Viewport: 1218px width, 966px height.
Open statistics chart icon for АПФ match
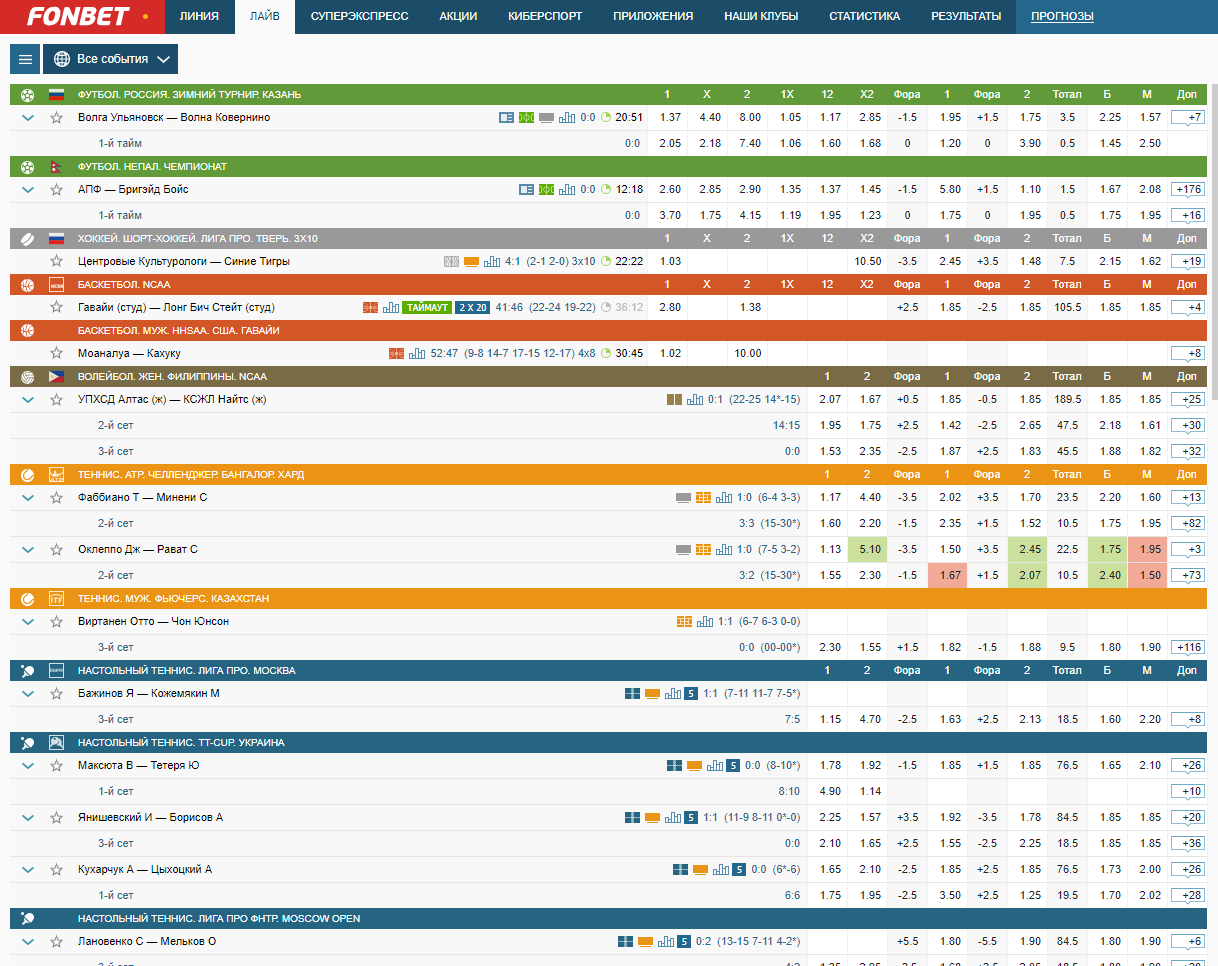(x=567, y=190)
